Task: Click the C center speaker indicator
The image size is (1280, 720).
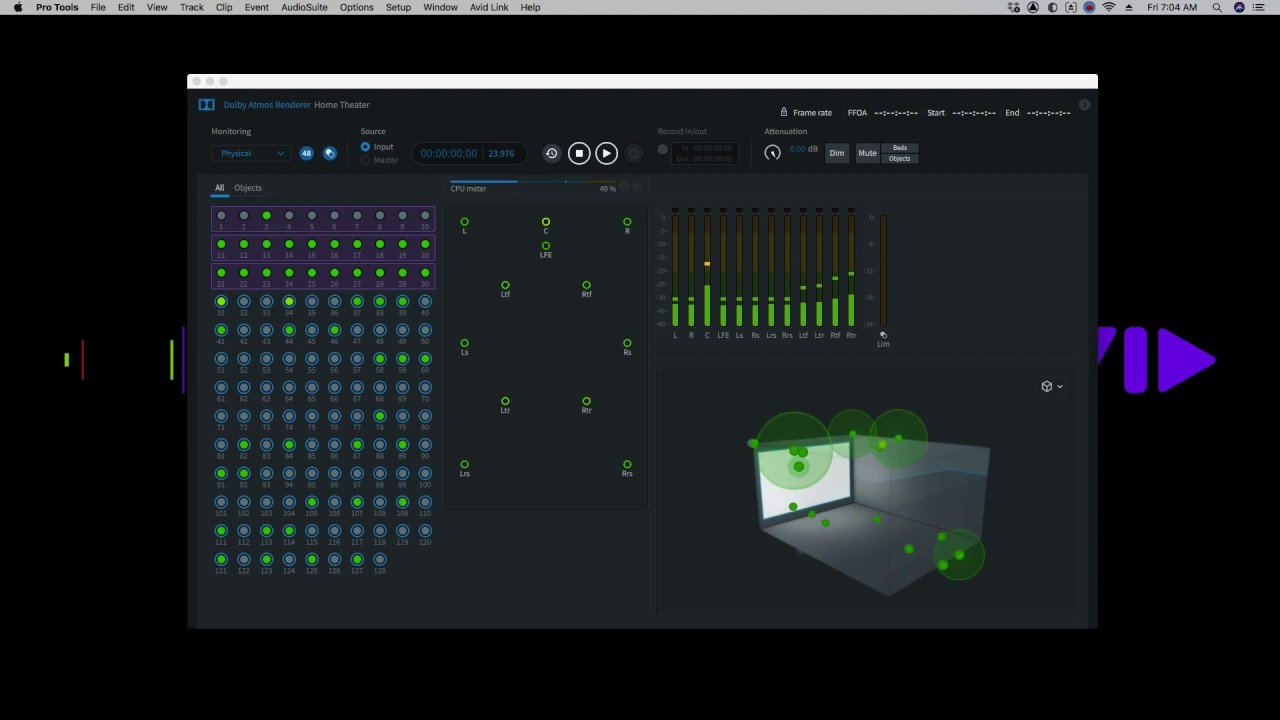Action: tap(546, 222)
